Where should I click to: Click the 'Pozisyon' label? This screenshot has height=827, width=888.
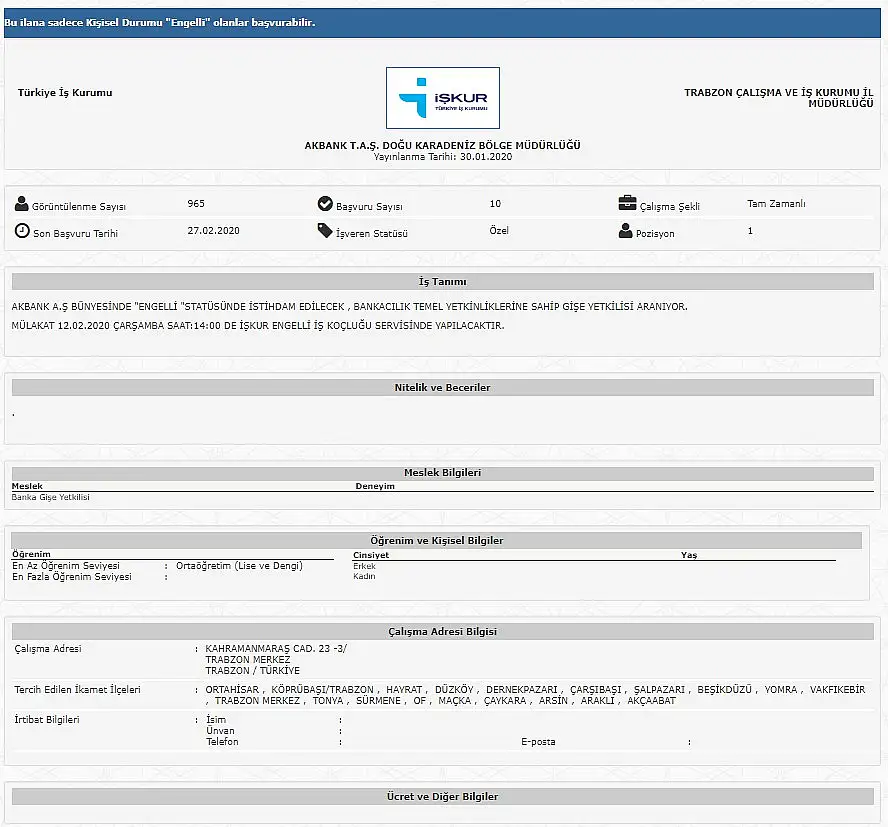[x=655, y=233]
